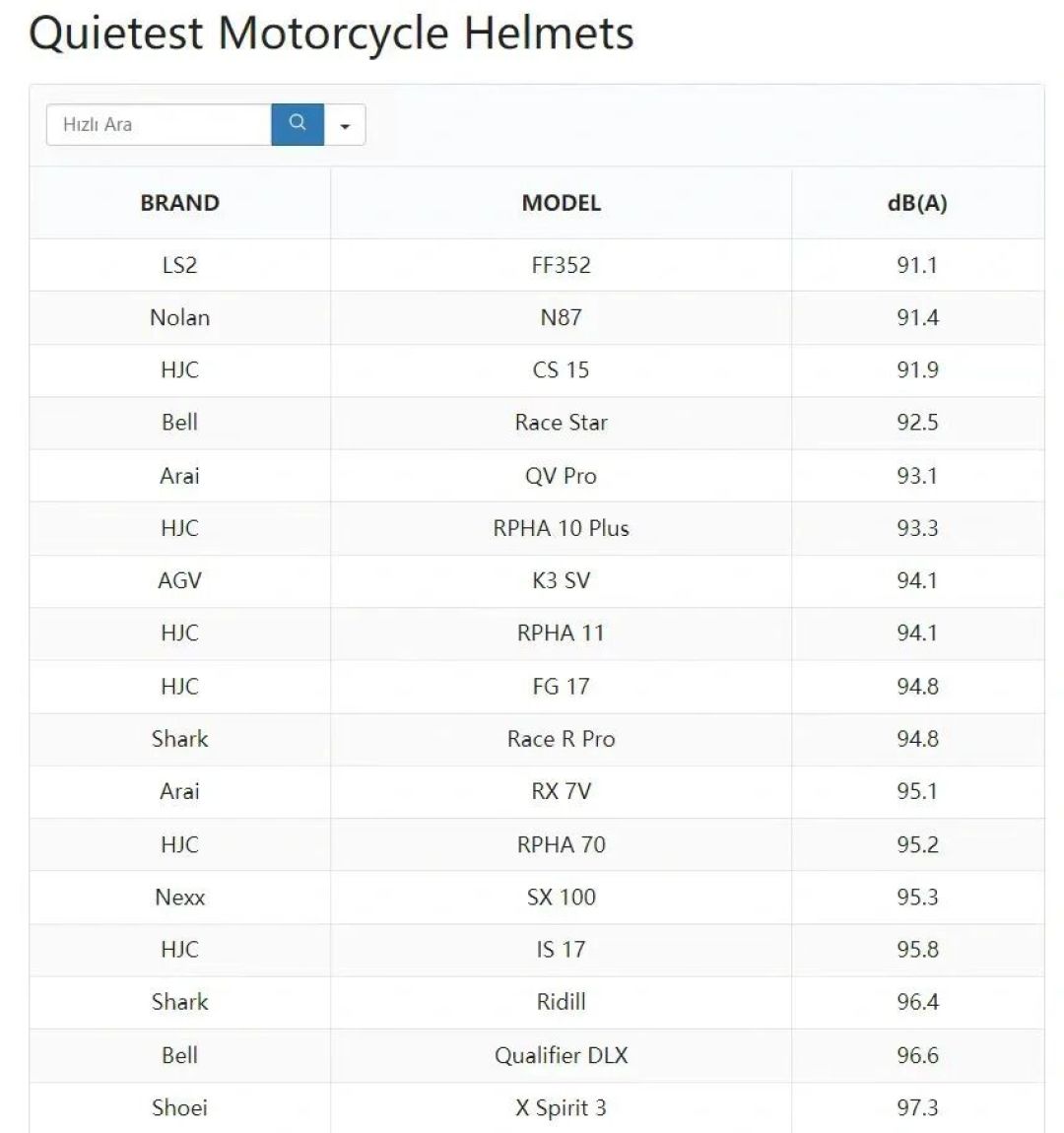
Task: Open the search options dropdown arrow
Action: pos(345,124)
